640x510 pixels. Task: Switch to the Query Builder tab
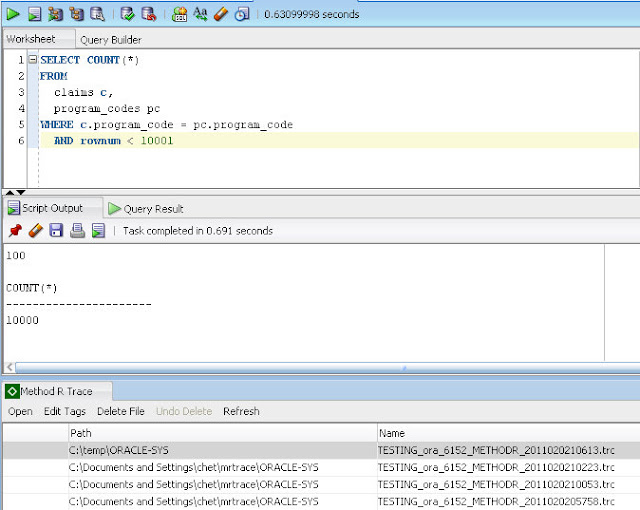110,40
